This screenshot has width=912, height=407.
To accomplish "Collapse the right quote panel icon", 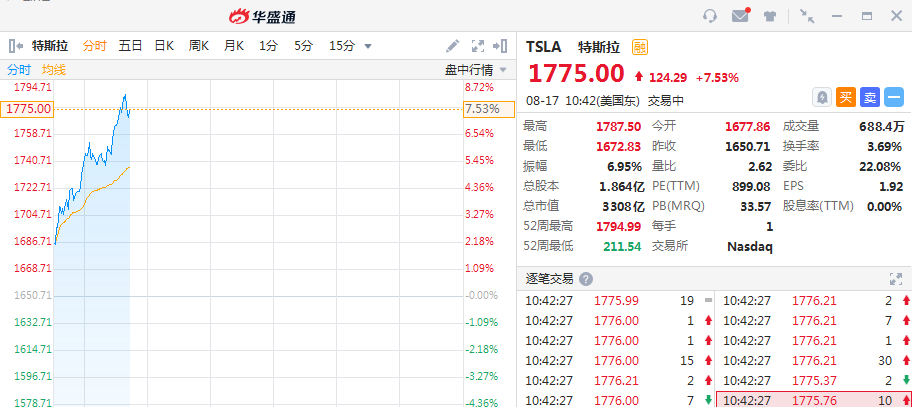I will coord(503,46).
